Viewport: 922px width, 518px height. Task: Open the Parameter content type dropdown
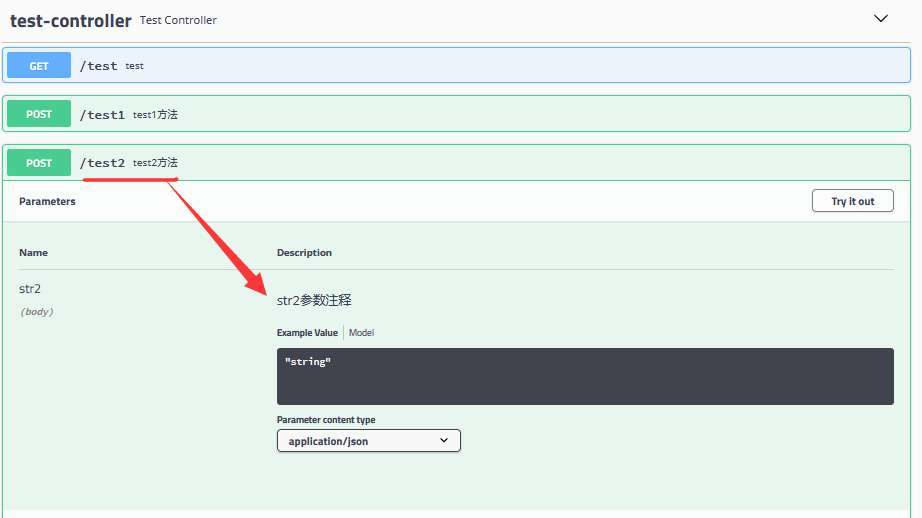[x=369, y=441]
